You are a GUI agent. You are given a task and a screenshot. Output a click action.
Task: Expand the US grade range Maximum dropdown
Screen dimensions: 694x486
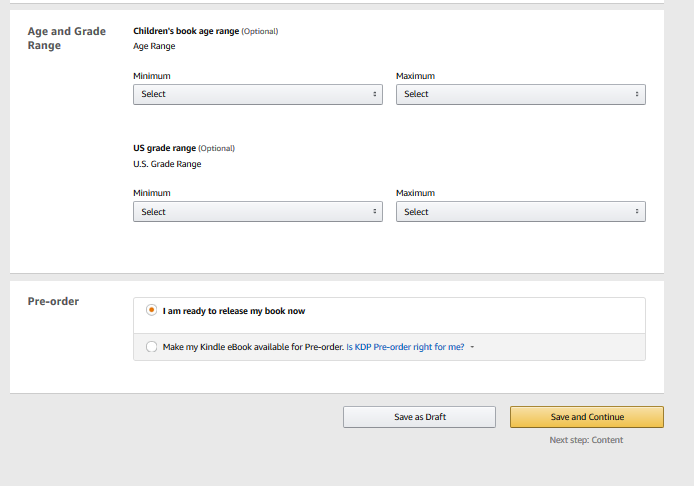pos(520,212)
